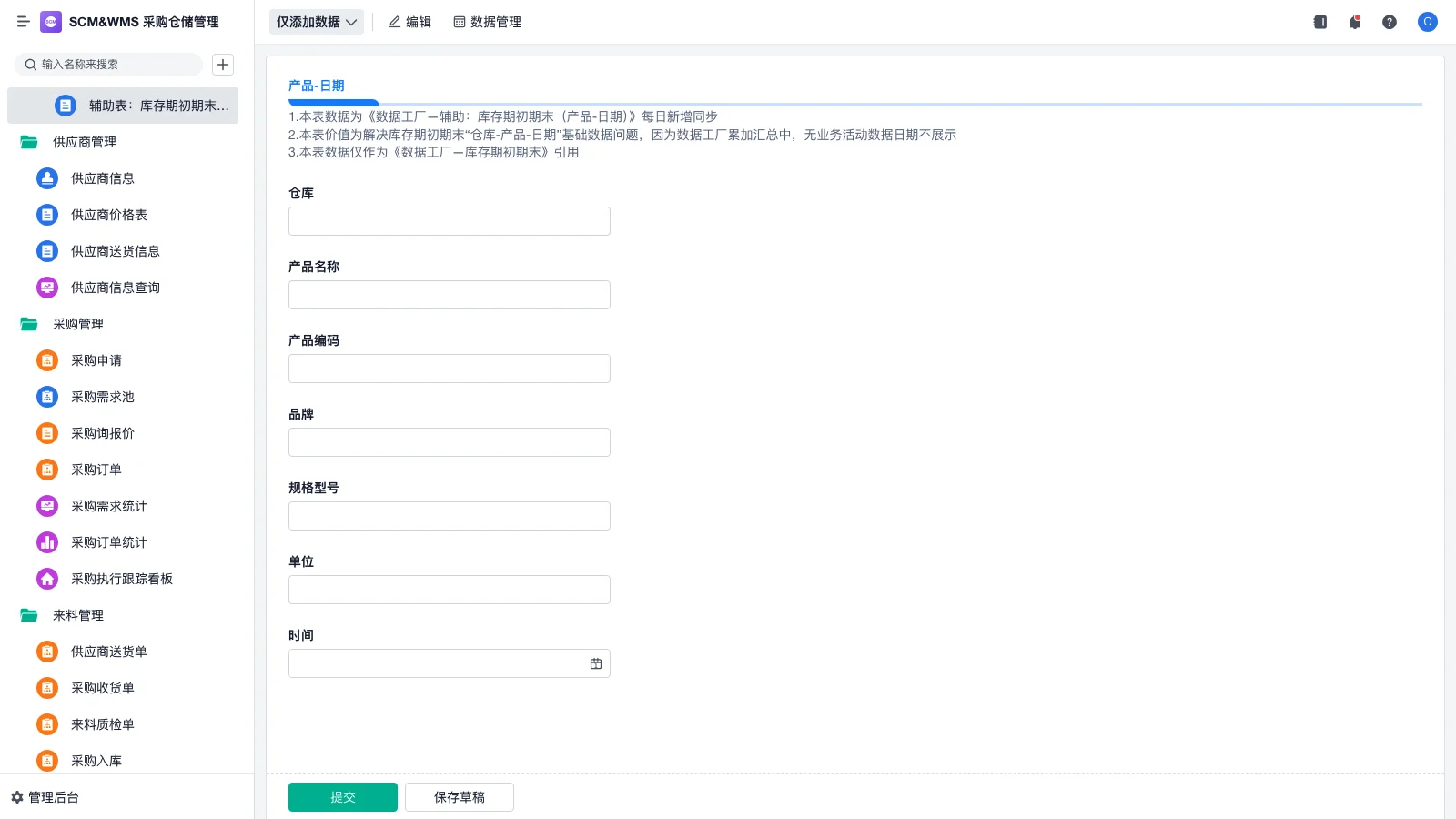Collapse the 供应商管理 folder
Viewport: 1456px width, 819px height.
(x=29, y=142)
